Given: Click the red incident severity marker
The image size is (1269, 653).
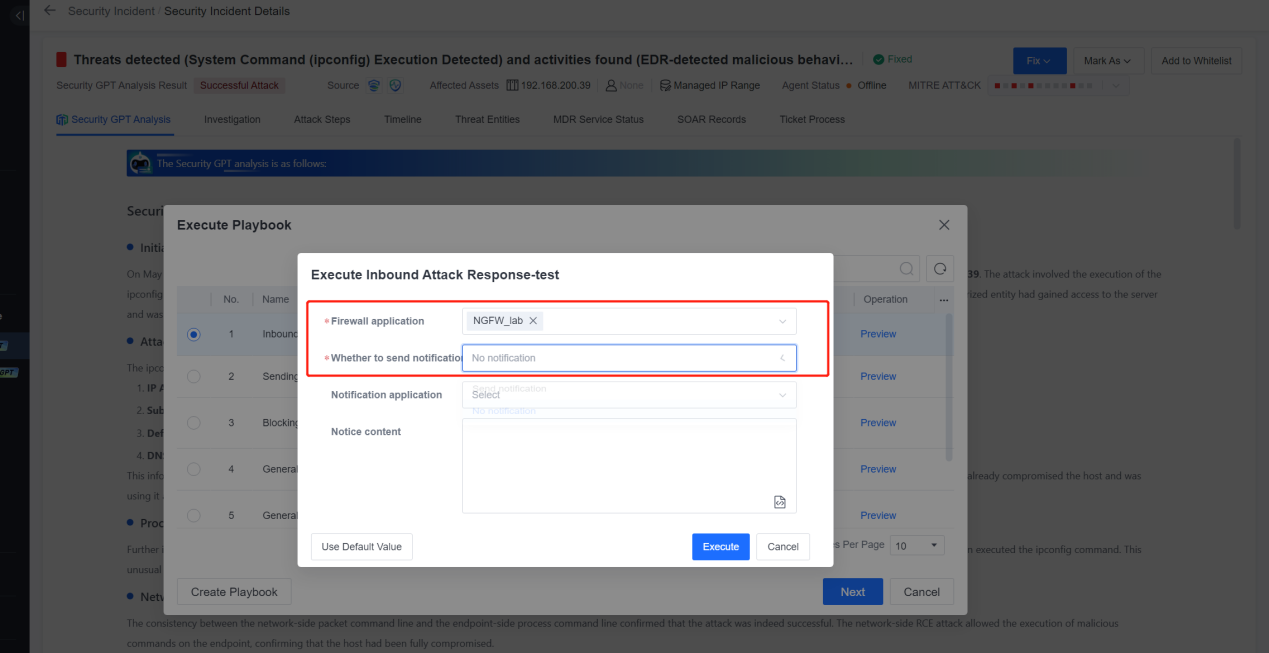Looking at the screenshot, I should [61, 60].
